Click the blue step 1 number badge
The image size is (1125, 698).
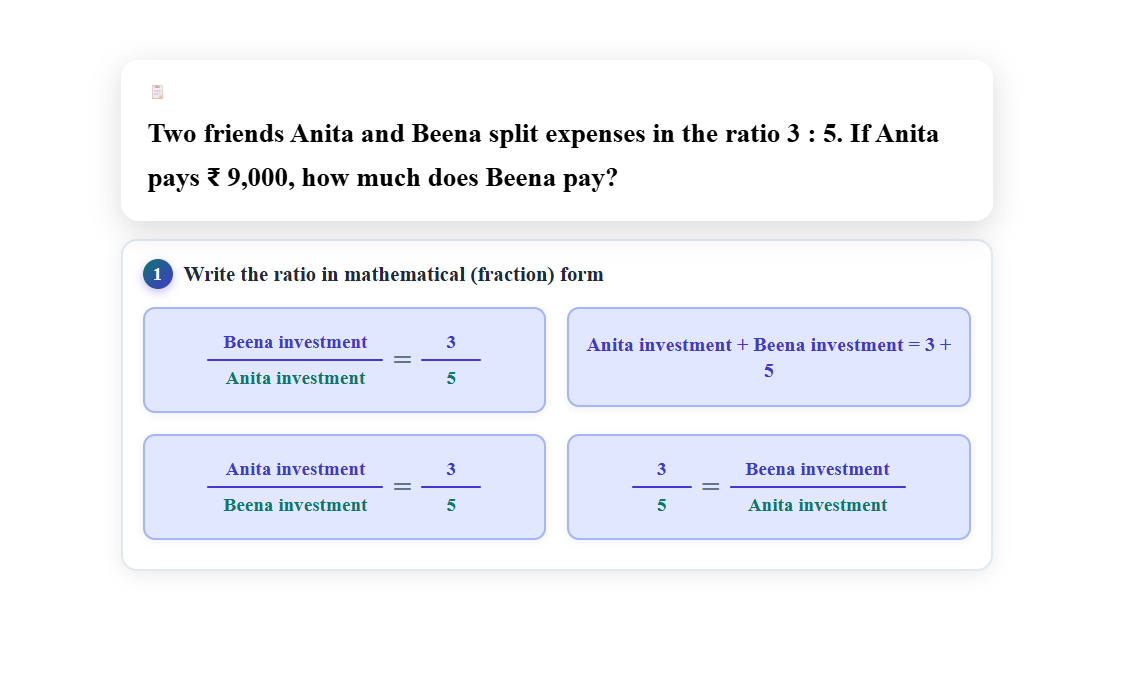pos(157,274)
